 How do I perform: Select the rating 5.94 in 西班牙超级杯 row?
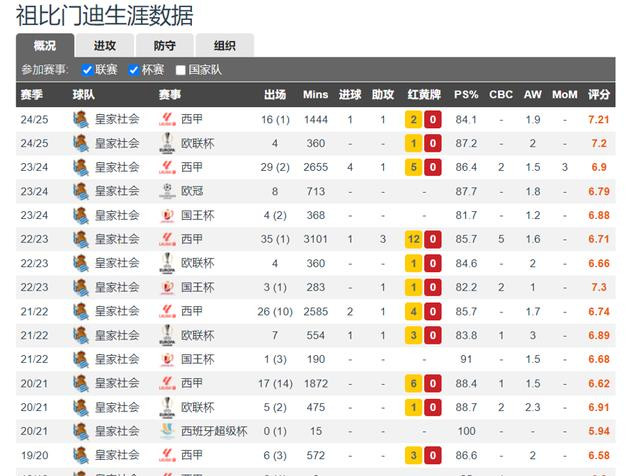pos(599,431)
